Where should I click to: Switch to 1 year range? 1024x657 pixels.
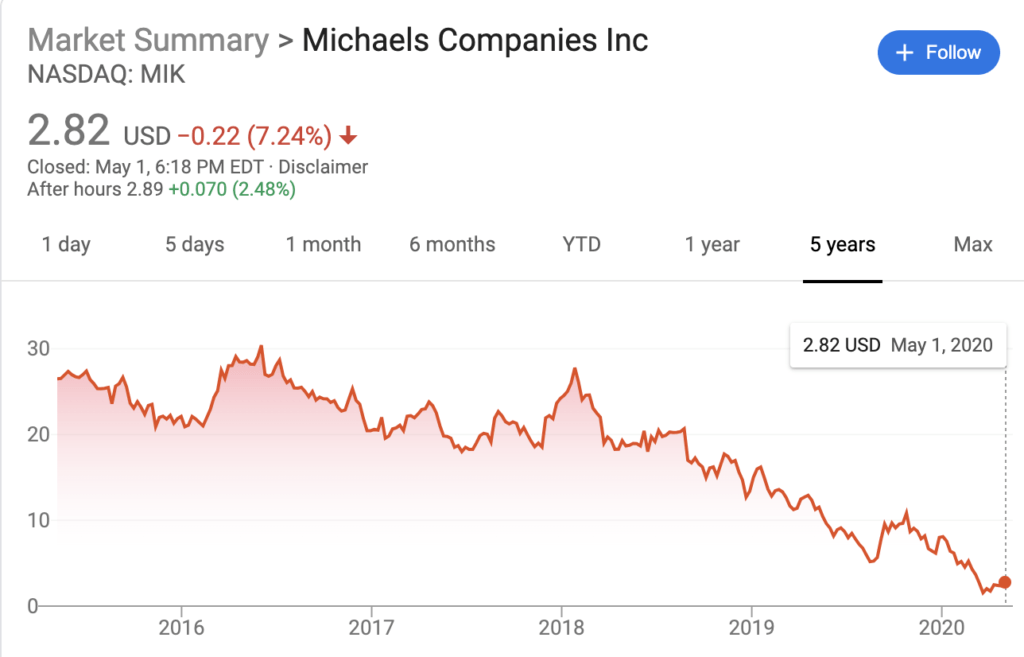tap(712, 244)
